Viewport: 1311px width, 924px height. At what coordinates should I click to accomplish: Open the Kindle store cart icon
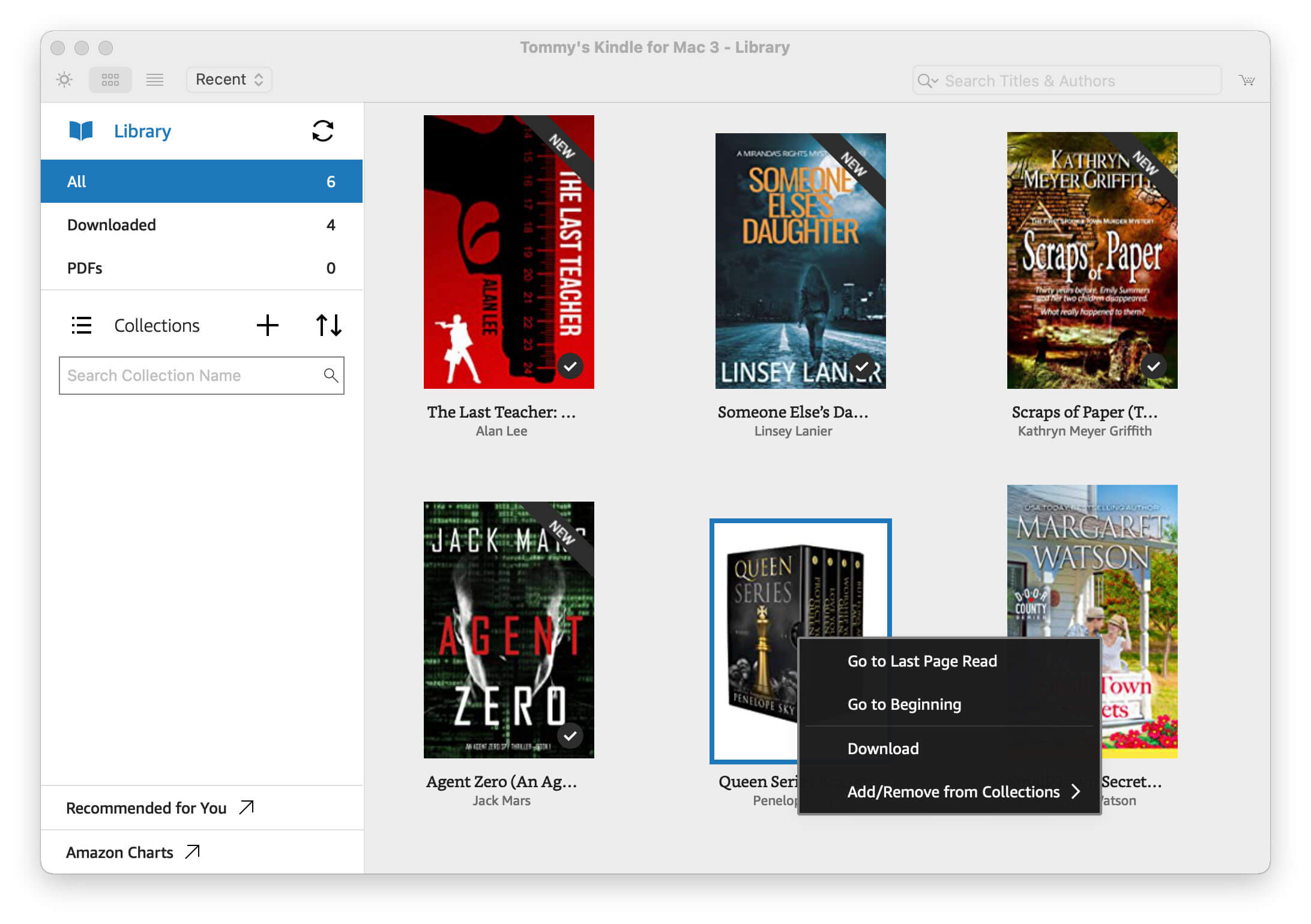point(1247,80)
